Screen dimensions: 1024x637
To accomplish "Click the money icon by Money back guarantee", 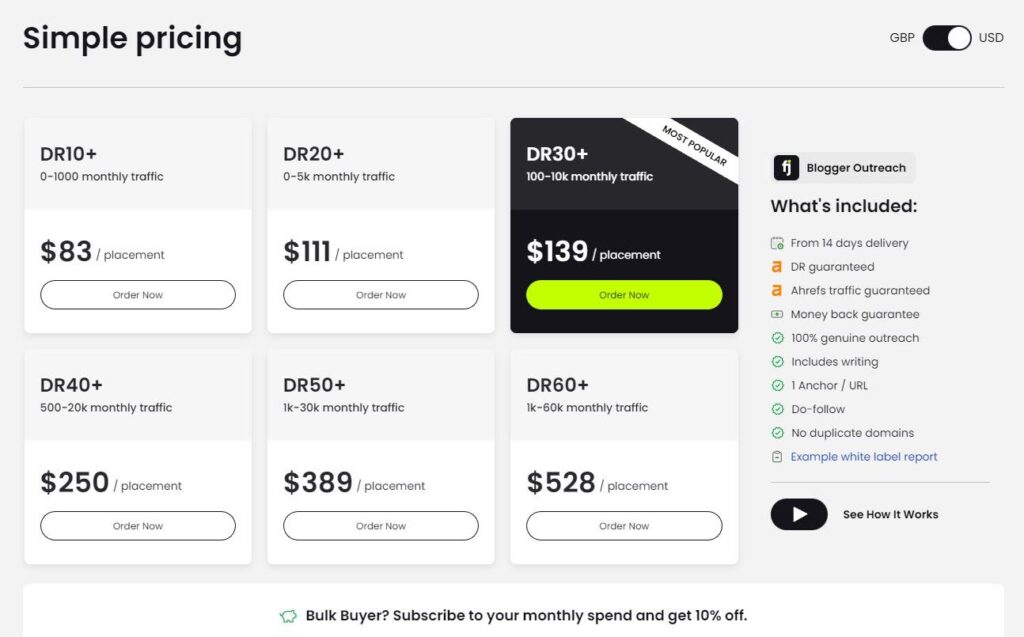I will pos(777,314).
